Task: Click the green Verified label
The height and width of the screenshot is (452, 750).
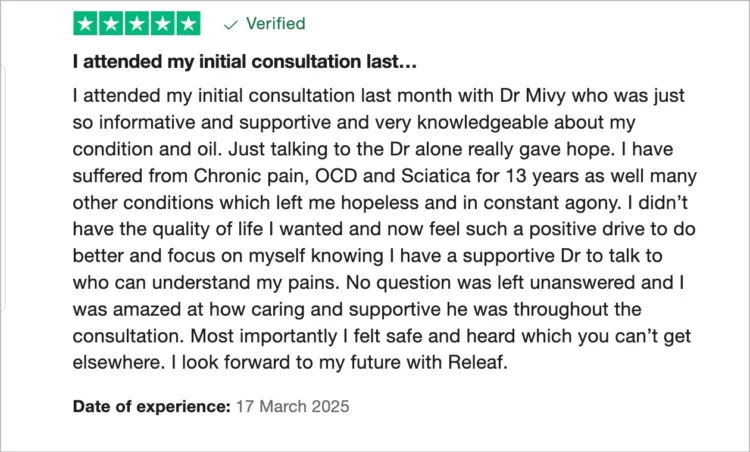Action: point(276,23)
